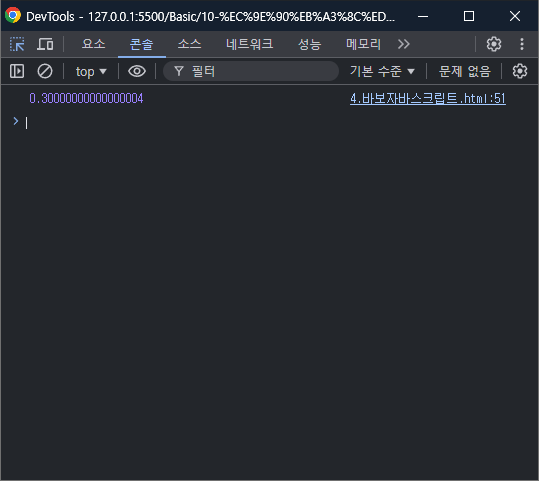Click into the console prompt input line
The image size is (539, 481).
click(x=275, y=122)
